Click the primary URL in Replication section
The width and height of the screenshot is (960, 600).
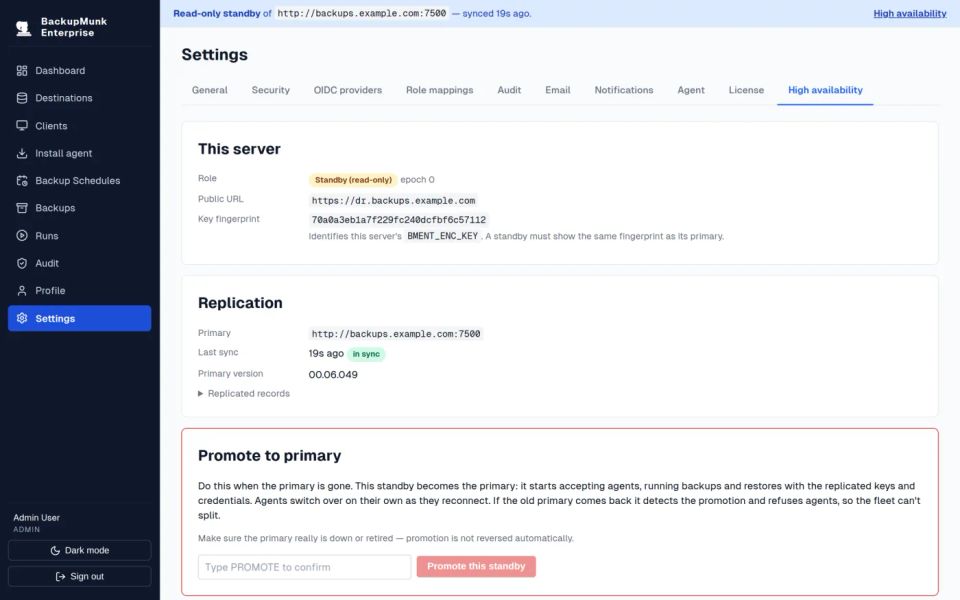[396, 334]
